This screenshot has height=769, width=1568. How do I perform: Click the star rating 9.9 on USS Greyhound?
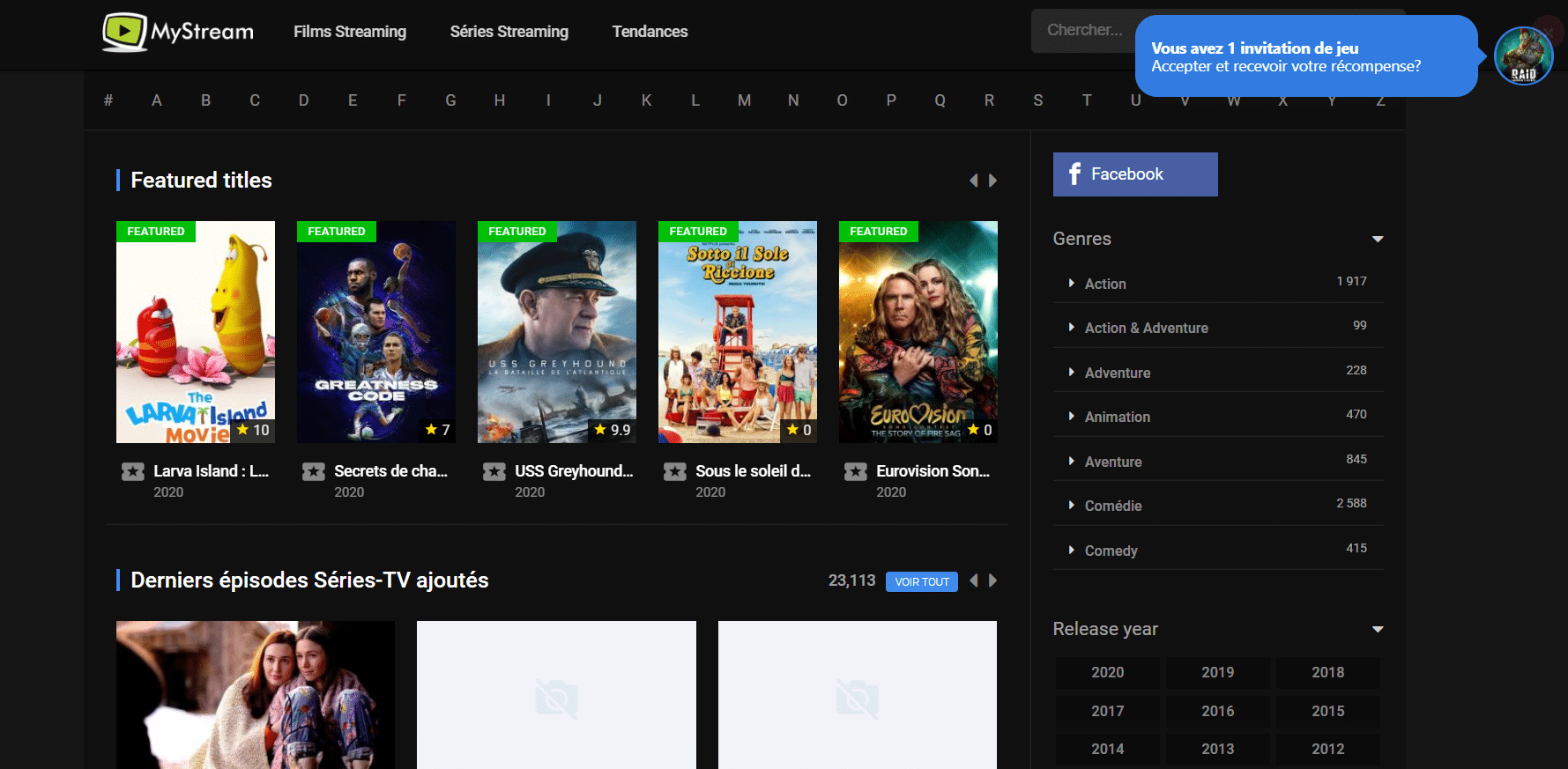click(612, 430)
